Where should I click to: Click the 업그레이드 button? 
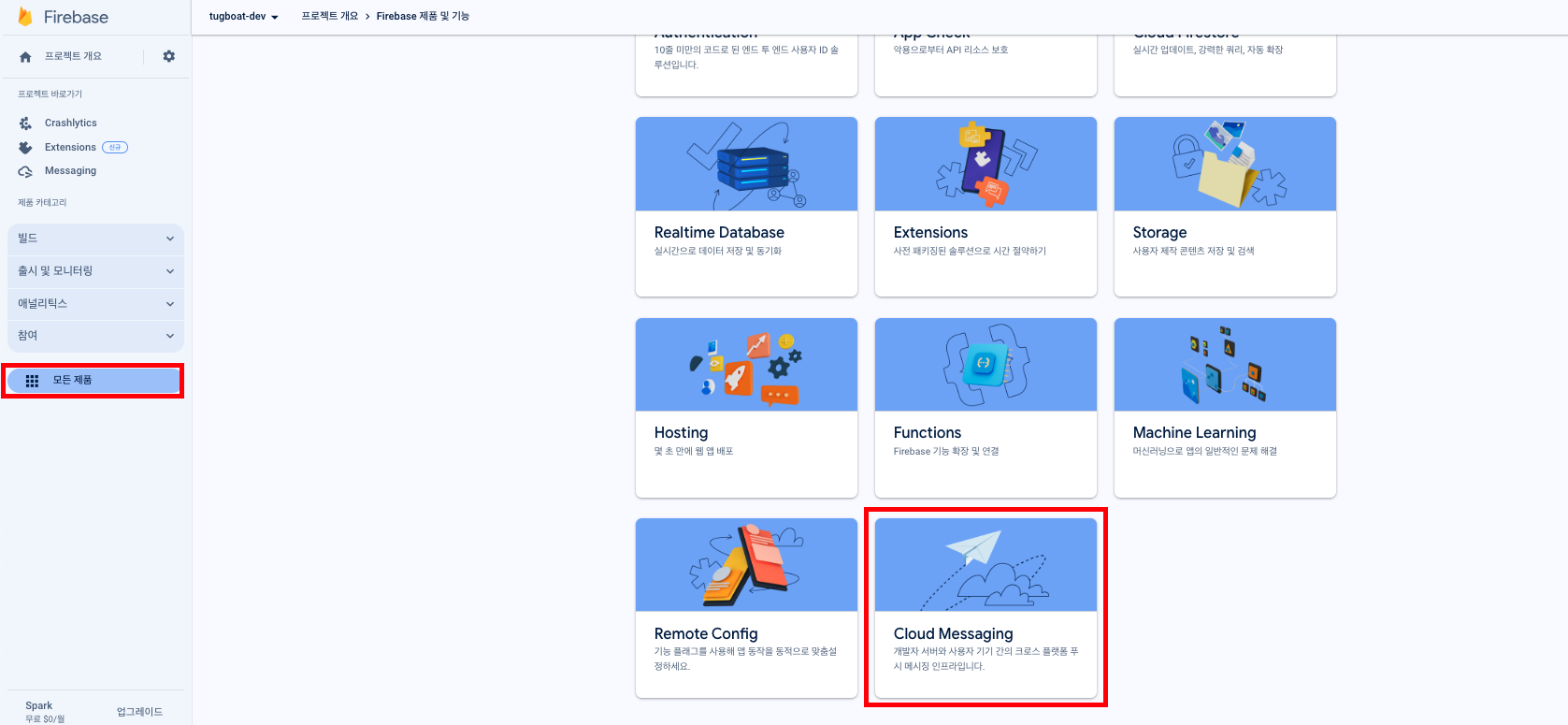(x=139, y=712)
